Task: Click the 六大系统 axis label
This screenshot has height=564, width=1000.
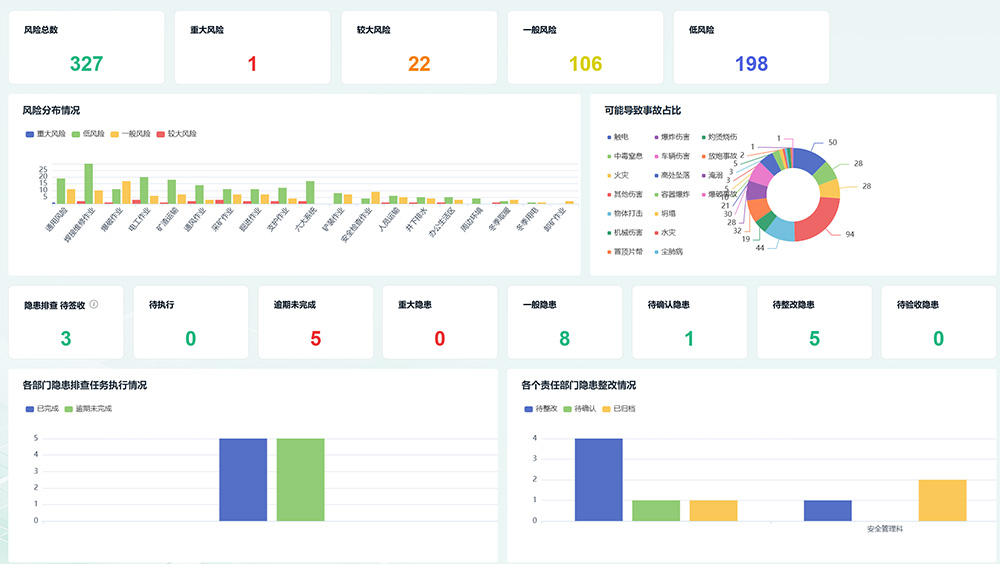Action: [306, 218]
